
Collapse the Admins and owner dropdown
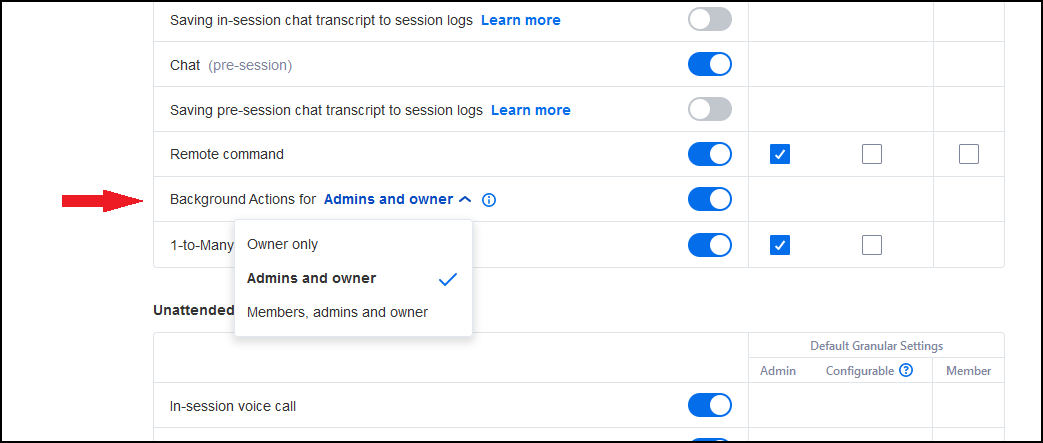click(398, 199)
